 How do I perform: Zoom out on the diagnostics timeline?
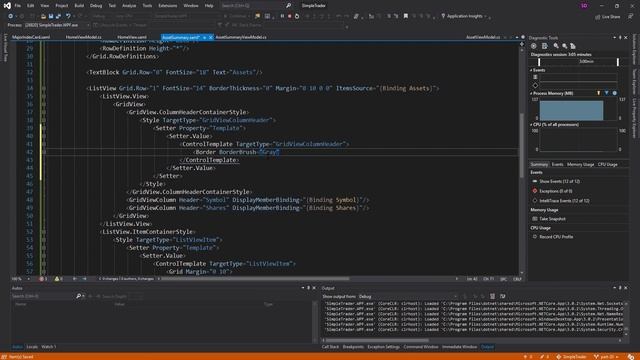(564, 46)
